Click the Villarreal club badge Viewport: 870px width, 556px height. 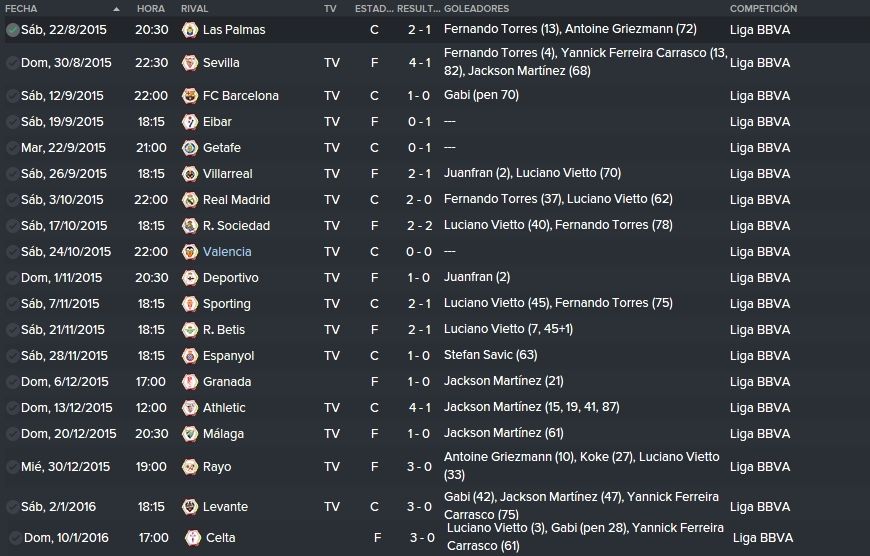190,174
